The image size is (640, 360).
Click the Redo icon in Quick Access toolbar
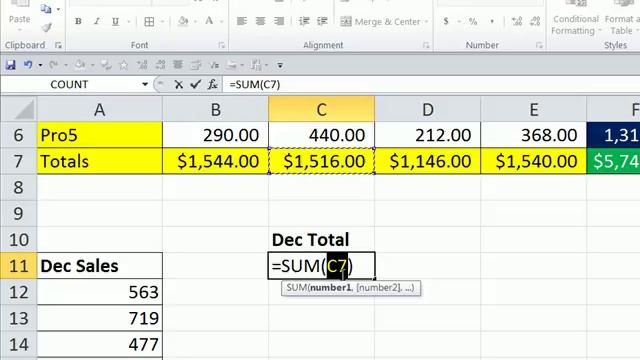[53, 65]
